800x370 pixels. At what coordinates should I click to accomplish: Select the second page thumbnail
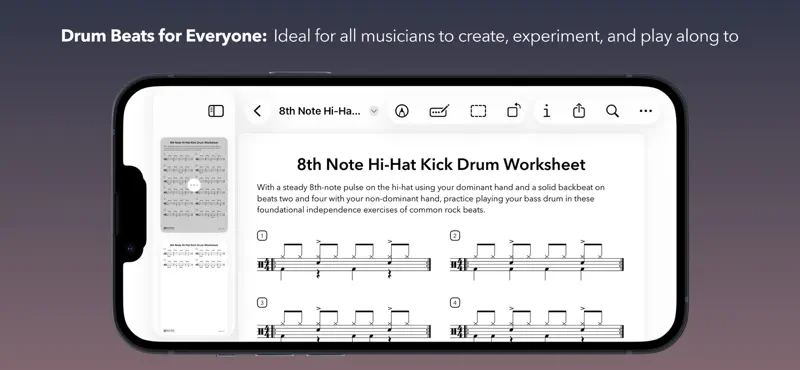click(x=194, y=288)
